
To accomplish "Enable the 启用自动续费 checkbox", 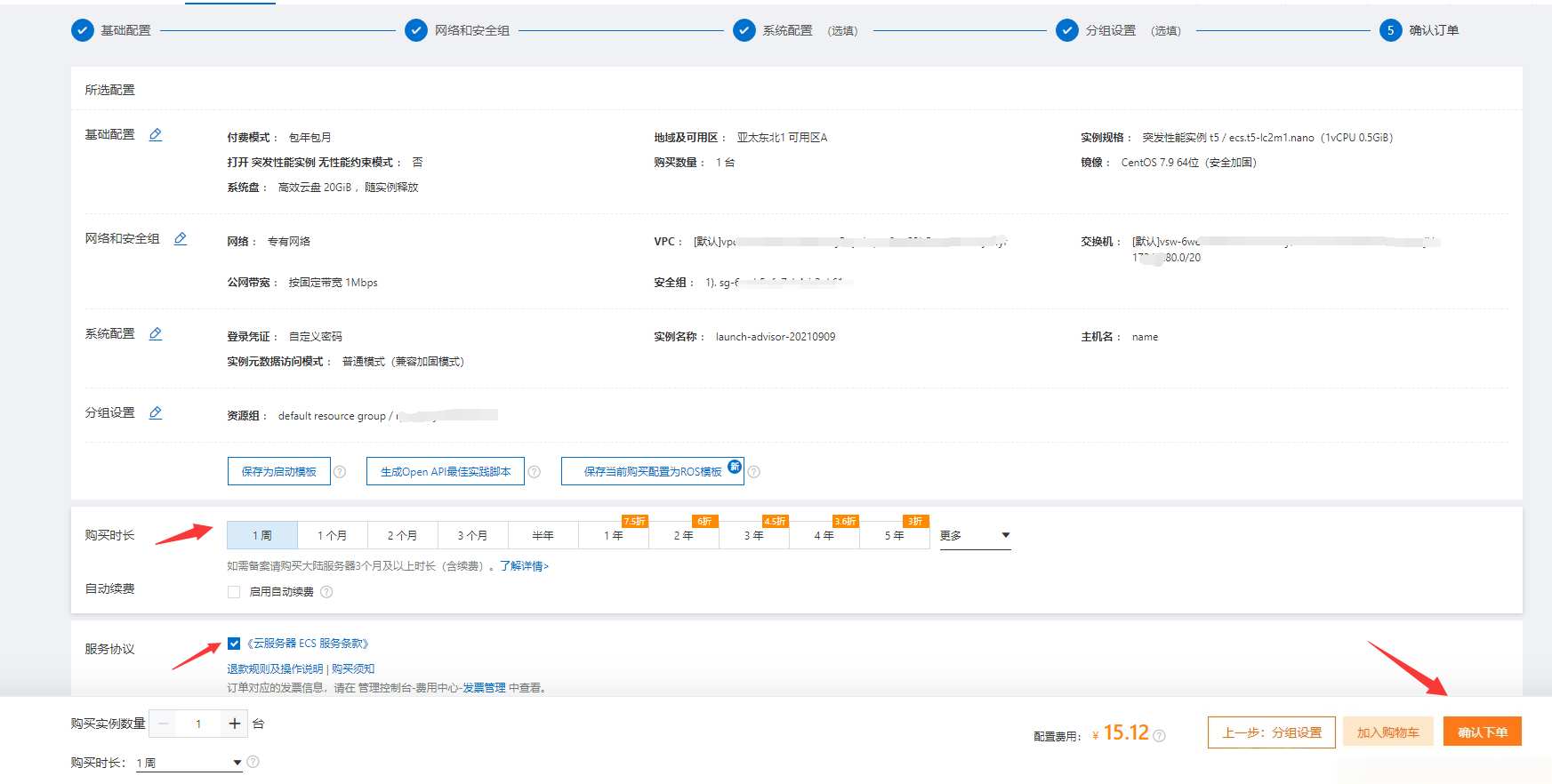I will [234, 592].
